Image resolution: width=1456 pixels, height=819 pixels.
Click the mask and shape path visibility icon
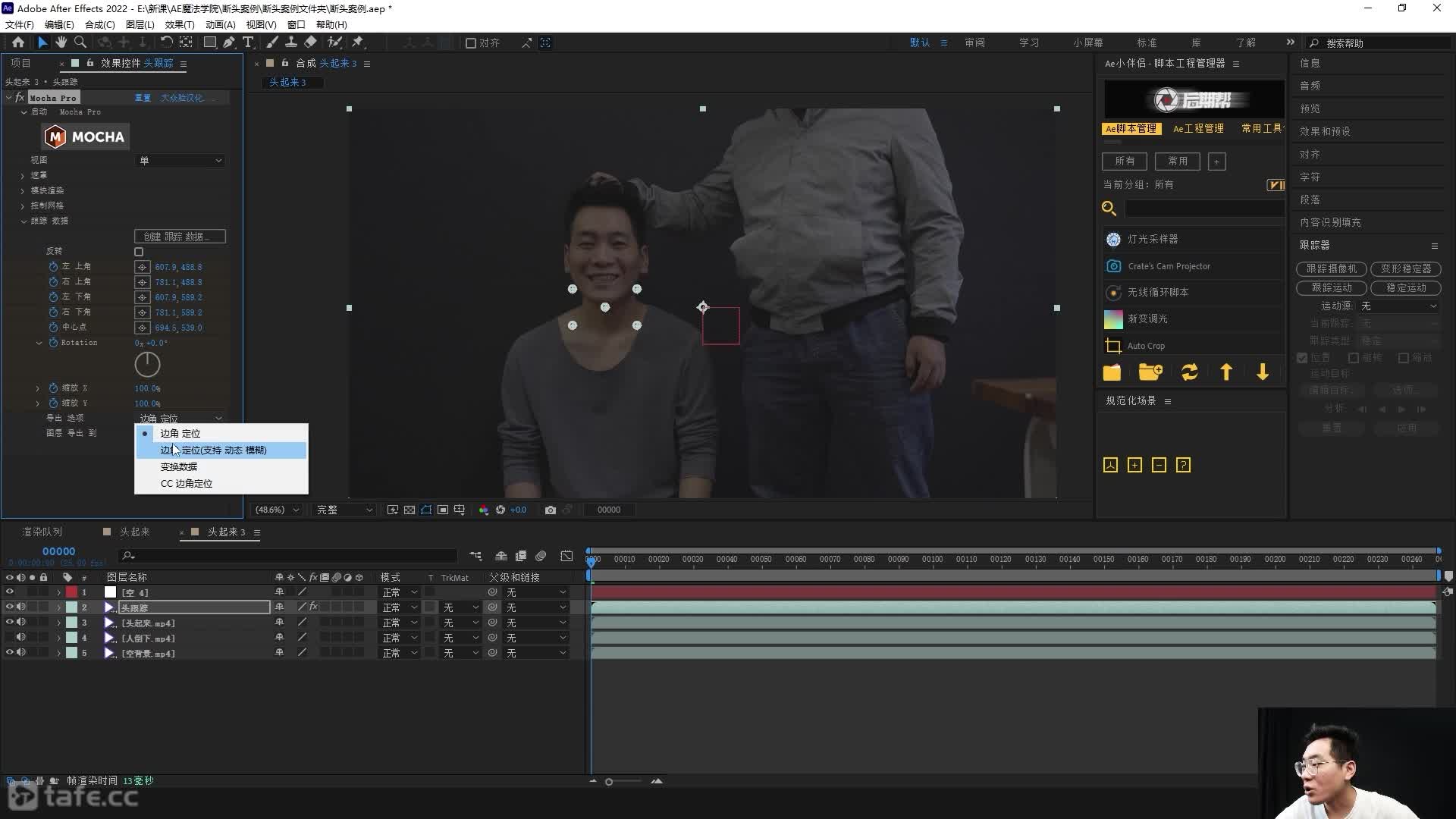426,510
